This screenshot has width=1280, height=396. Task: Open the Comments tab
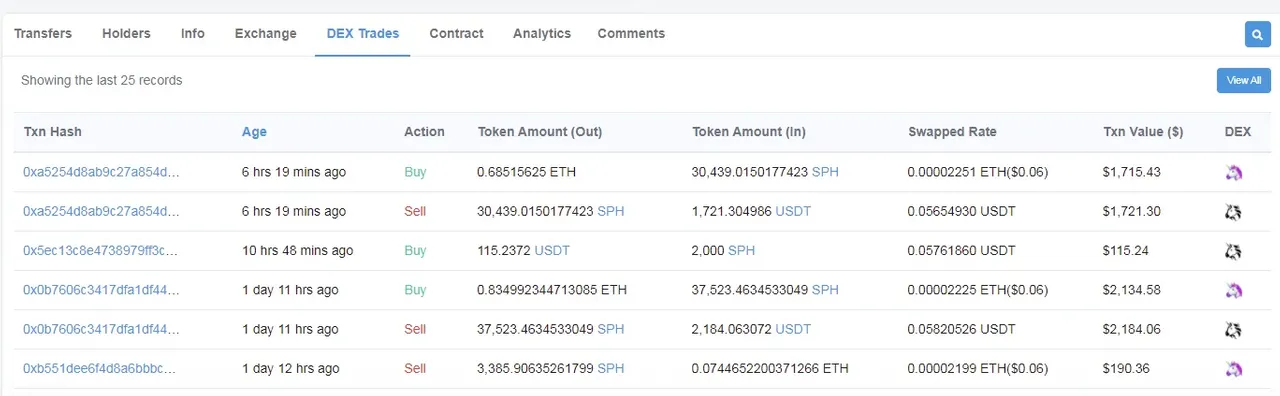[x=631, y=33]
